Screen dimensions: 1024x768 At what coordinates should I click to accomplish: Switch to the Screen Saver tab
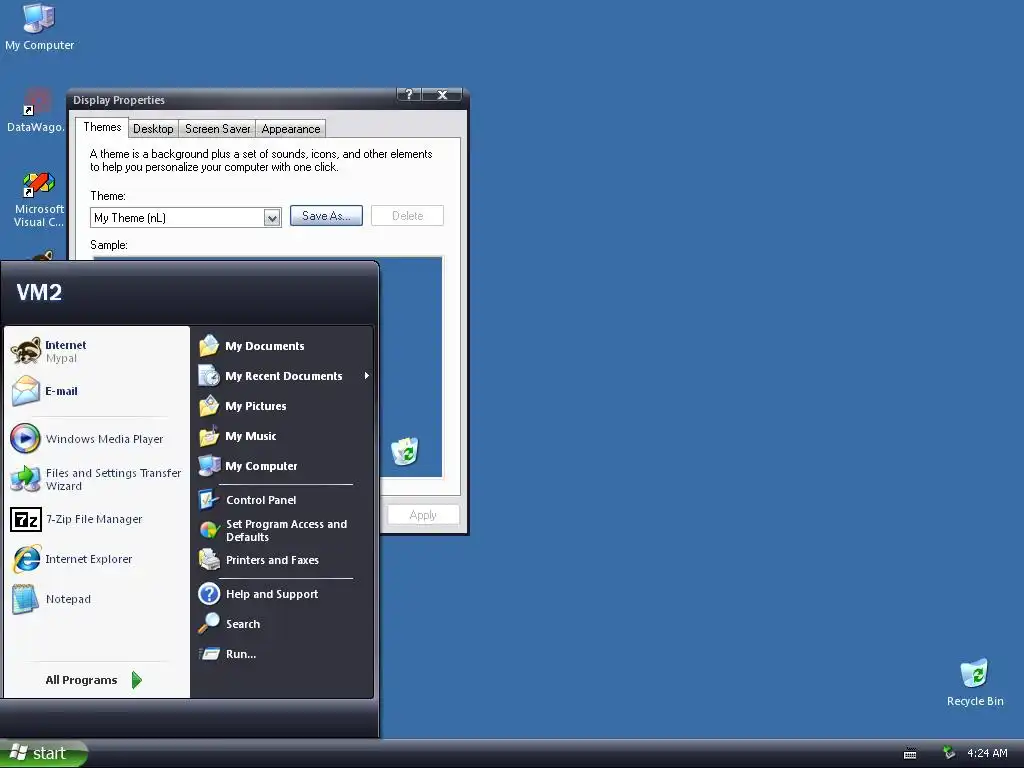pyautogui.click(x=217, y=129)
